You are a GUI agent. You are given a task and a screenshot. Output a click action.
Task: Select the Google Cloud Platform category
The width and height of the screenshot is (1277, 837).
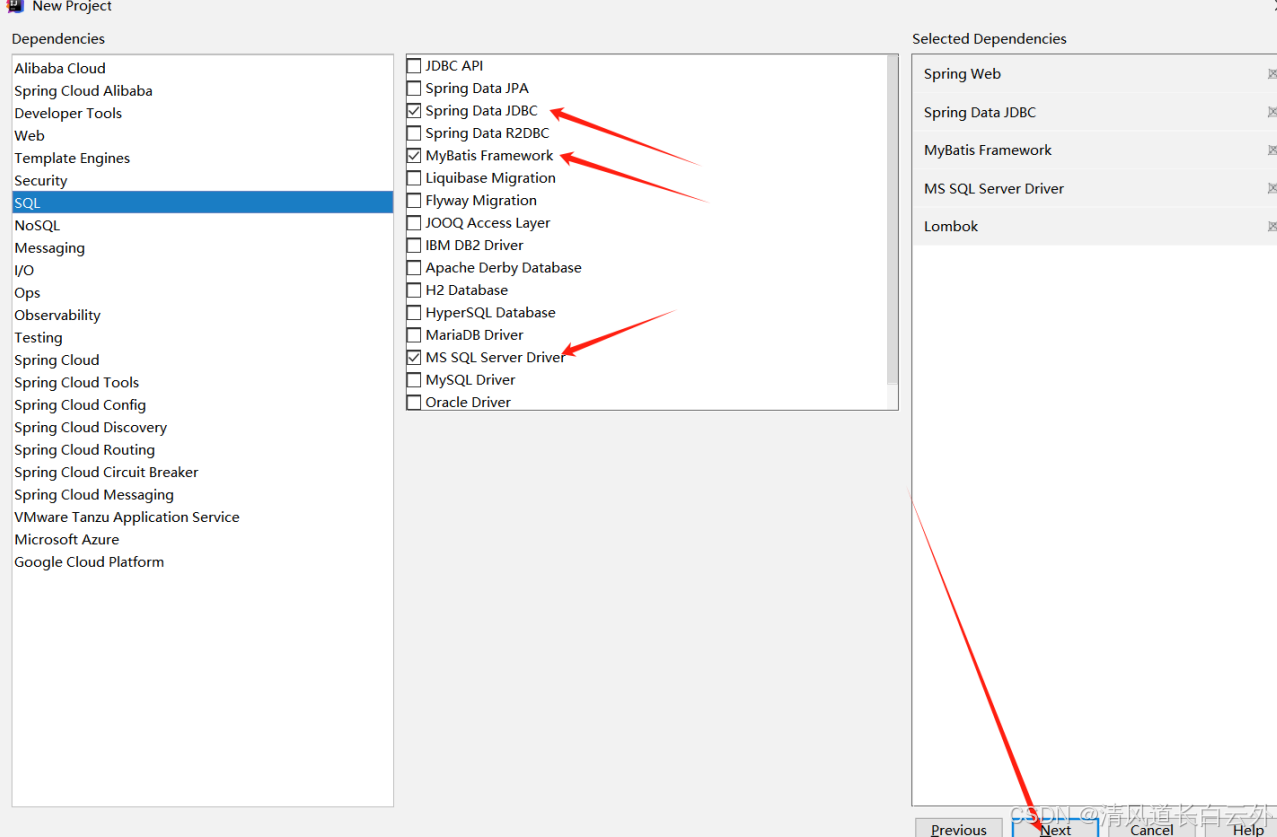pos(203,562)
